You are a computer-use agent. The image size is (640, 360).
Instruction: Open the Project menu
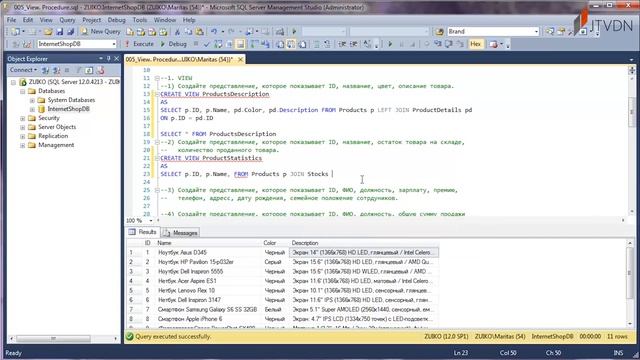91,20
